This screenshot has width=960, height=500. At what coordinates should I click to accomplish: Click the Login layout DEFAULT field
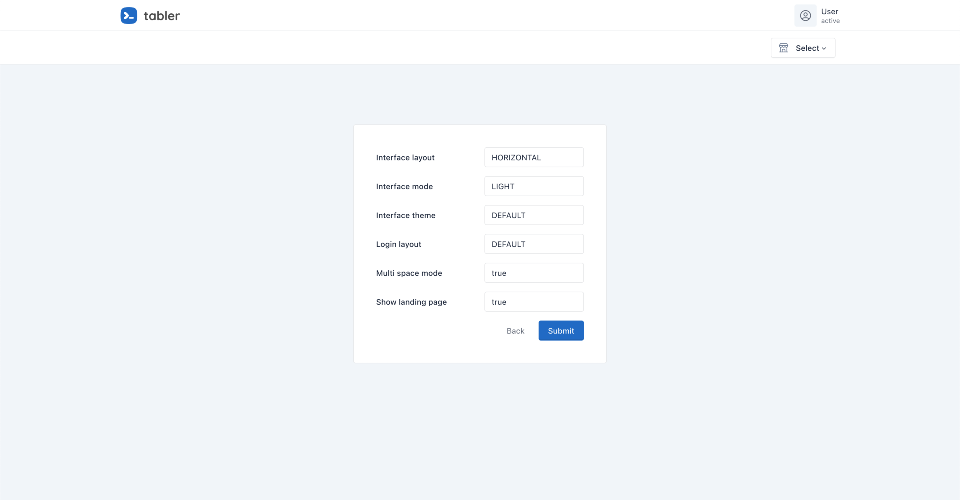click(534, 244)
